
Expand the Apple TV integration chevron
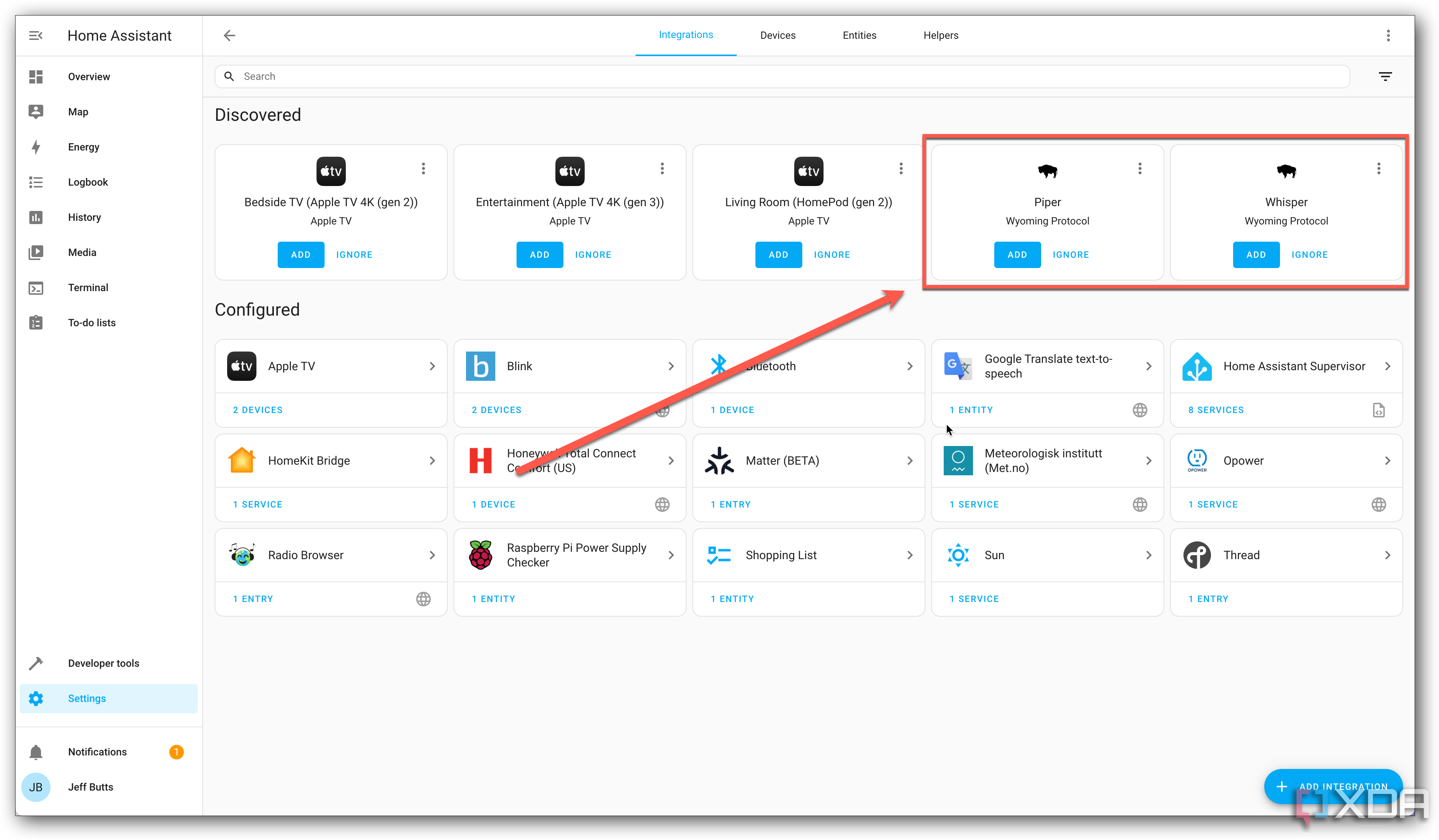(x=432, y=367)
